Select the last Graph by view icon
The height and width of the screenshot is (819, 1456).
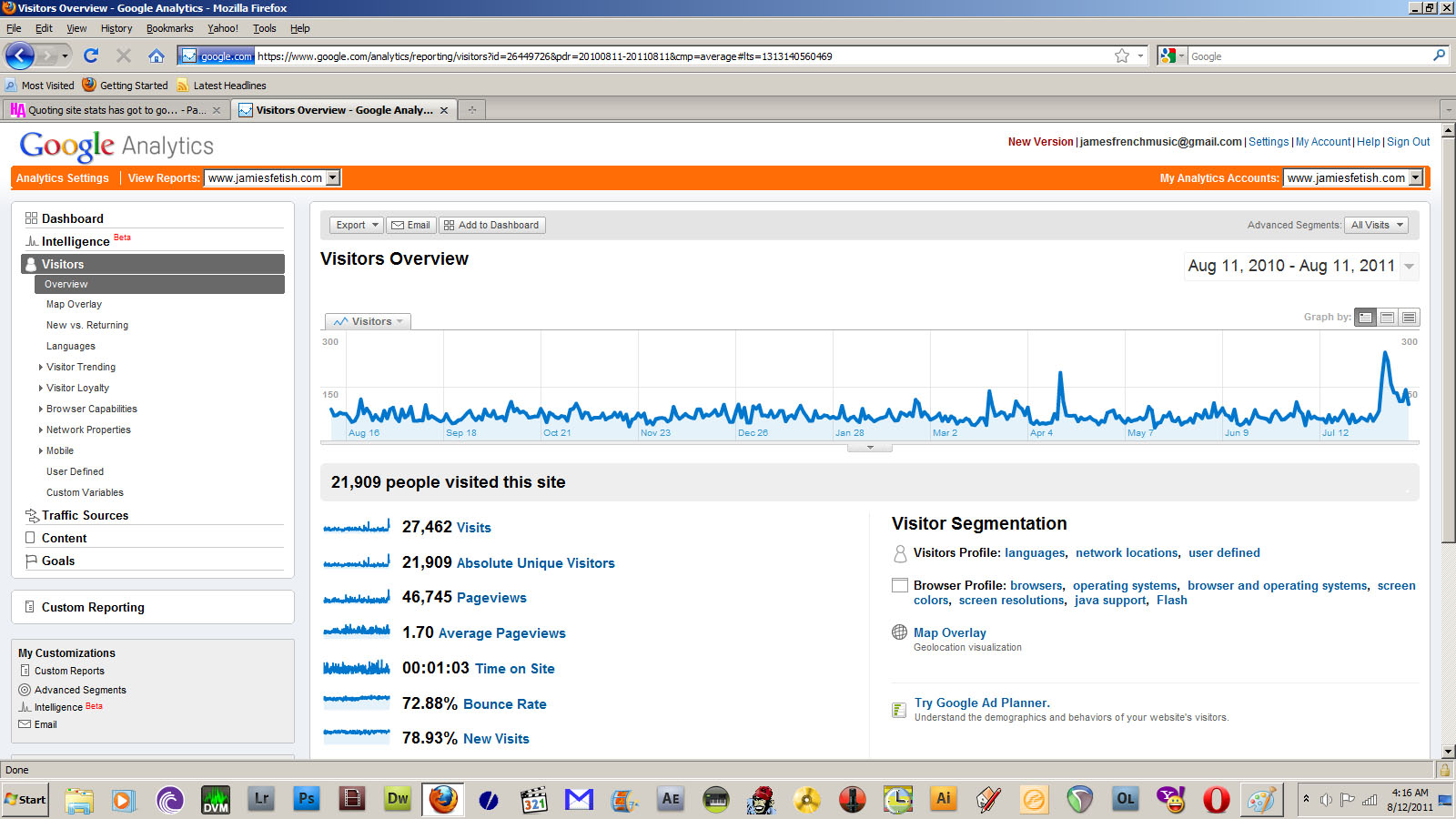[x=1409, y=318]
